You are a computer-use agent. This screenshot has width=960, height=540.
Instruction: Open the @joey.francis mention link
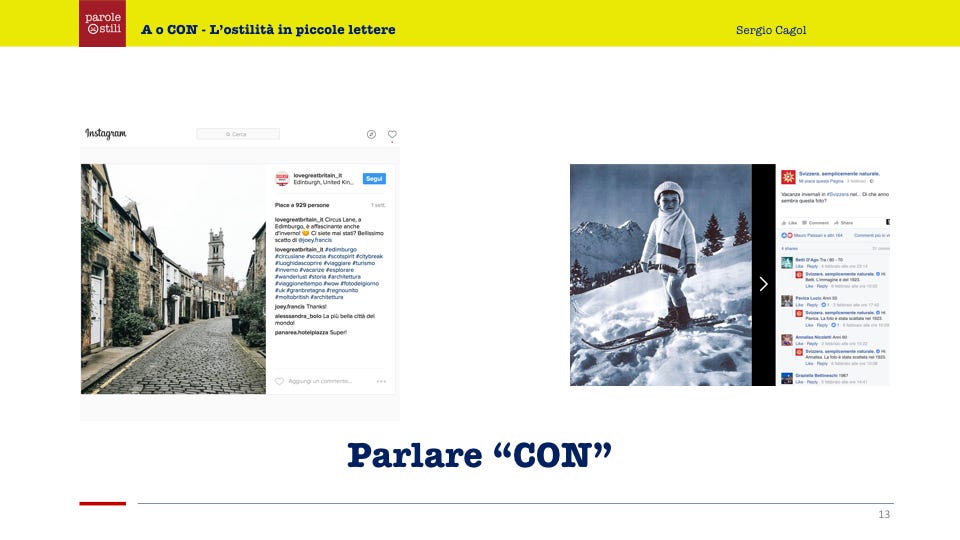pyautogui.click(x=315, y=240)
